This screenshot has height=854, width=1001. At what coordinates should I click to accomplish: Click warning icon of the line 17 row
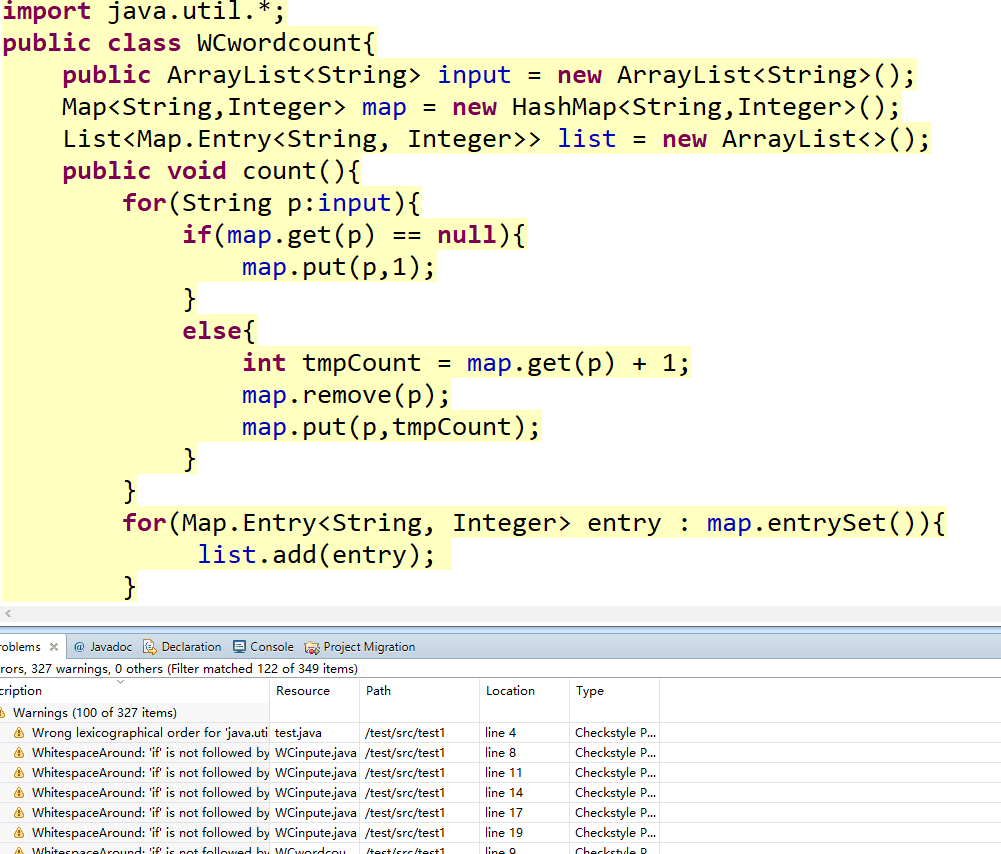(x=19, y=813)
